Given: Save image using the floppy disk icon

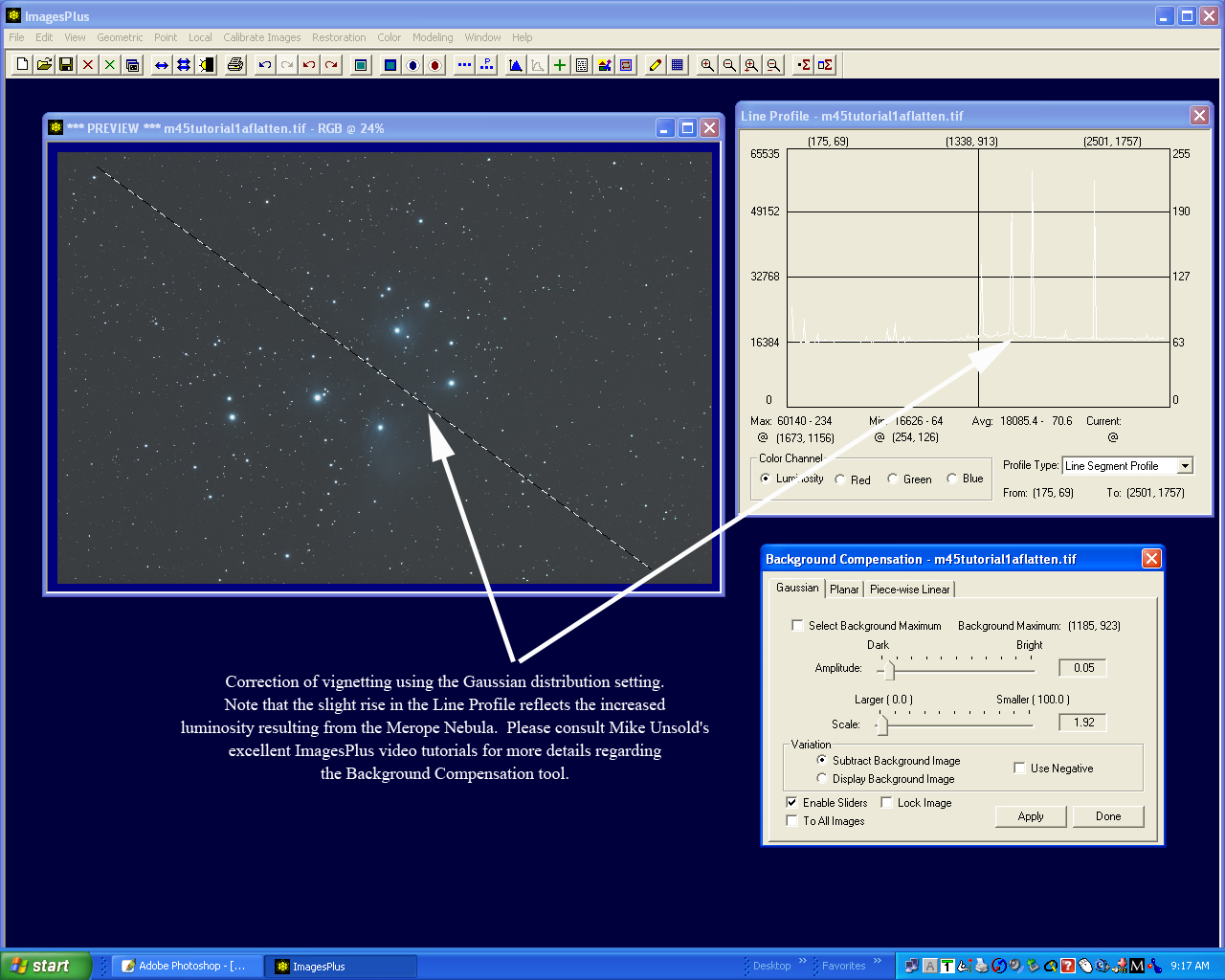Looking at the screenshot, I should (66, 65).
